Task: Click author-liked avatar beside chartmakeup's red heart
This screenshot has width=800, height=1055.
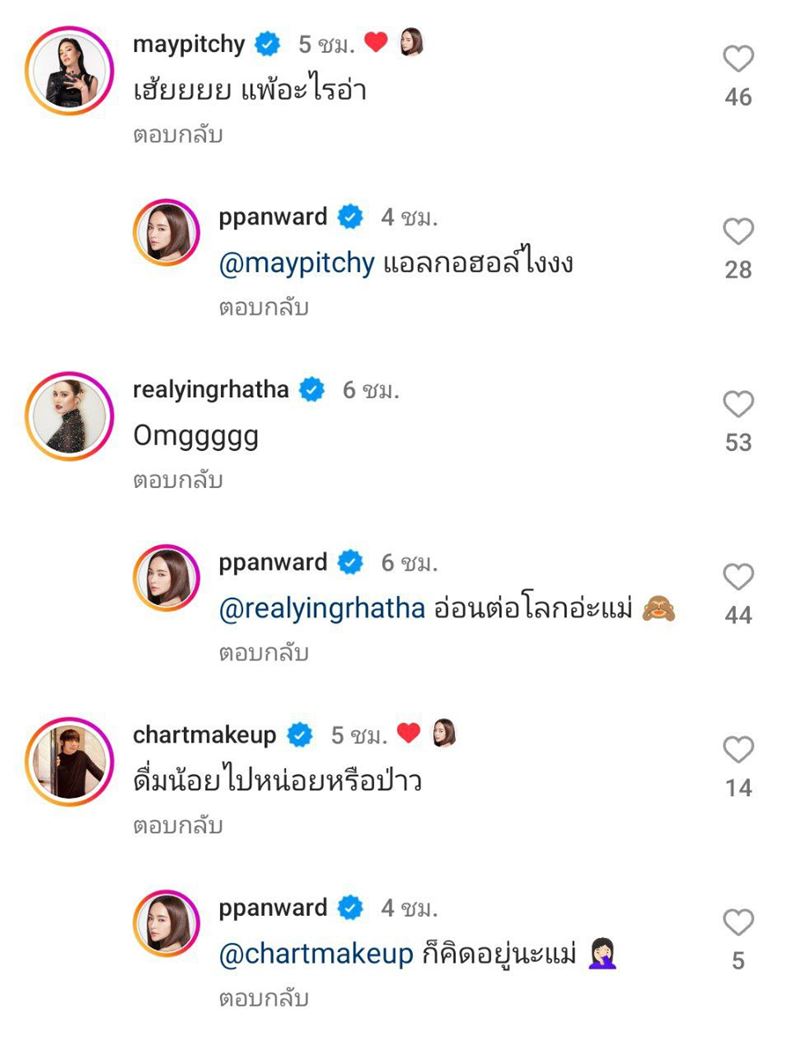Action: (444, 734)
